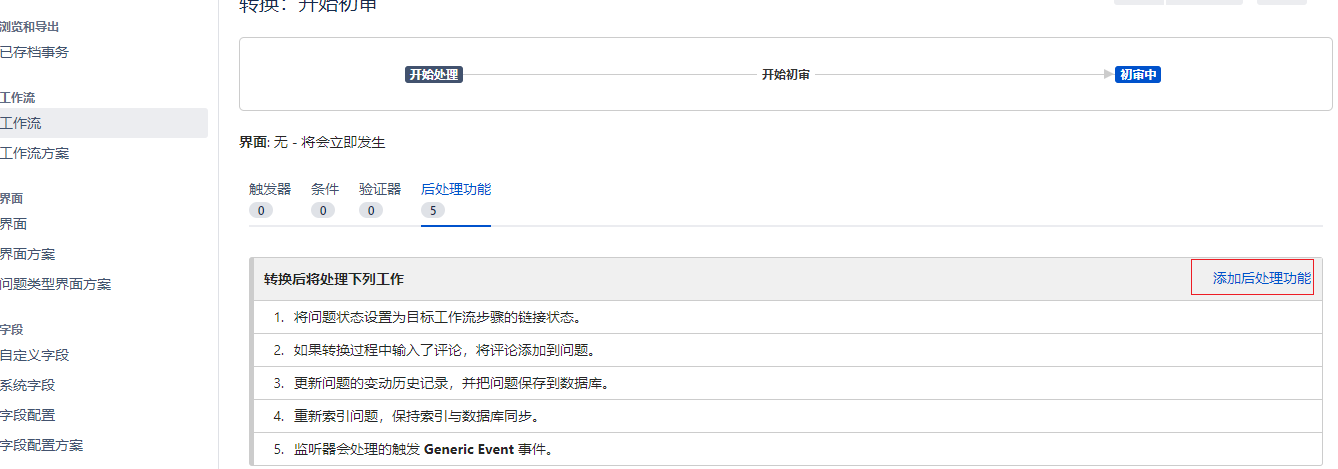Navigate to 界面方案 in the sidebar
1338x469 pixels.
(28, 254)
